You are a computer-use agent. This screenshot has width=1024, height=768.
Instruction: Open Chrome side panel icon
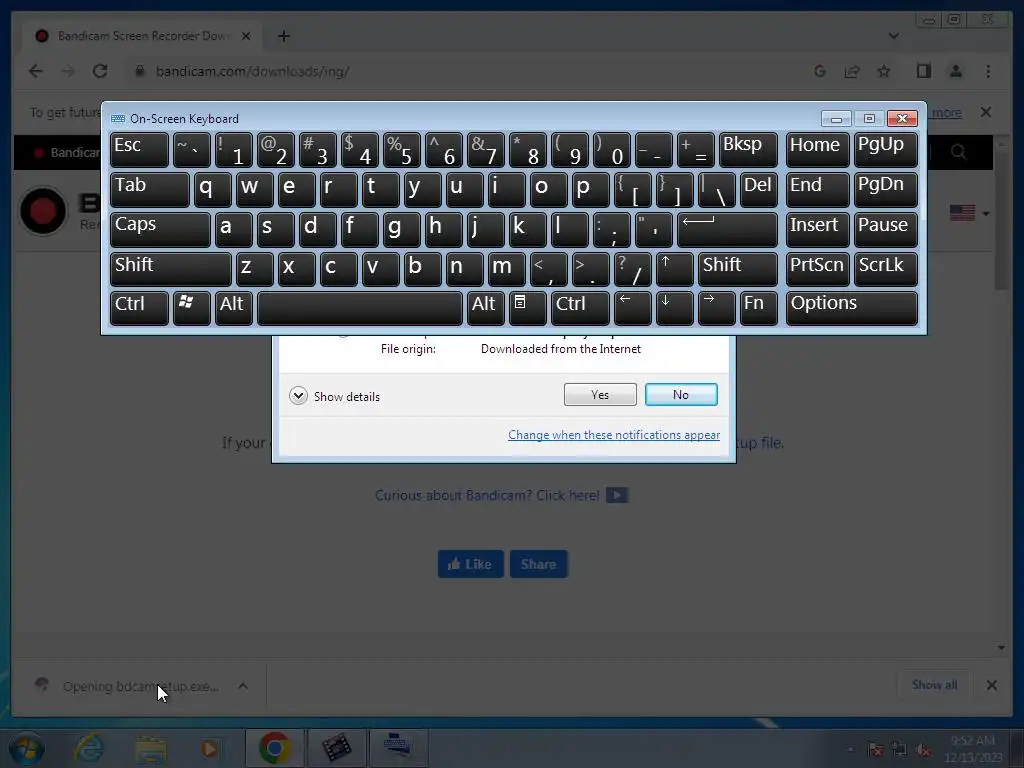point(923,71)
